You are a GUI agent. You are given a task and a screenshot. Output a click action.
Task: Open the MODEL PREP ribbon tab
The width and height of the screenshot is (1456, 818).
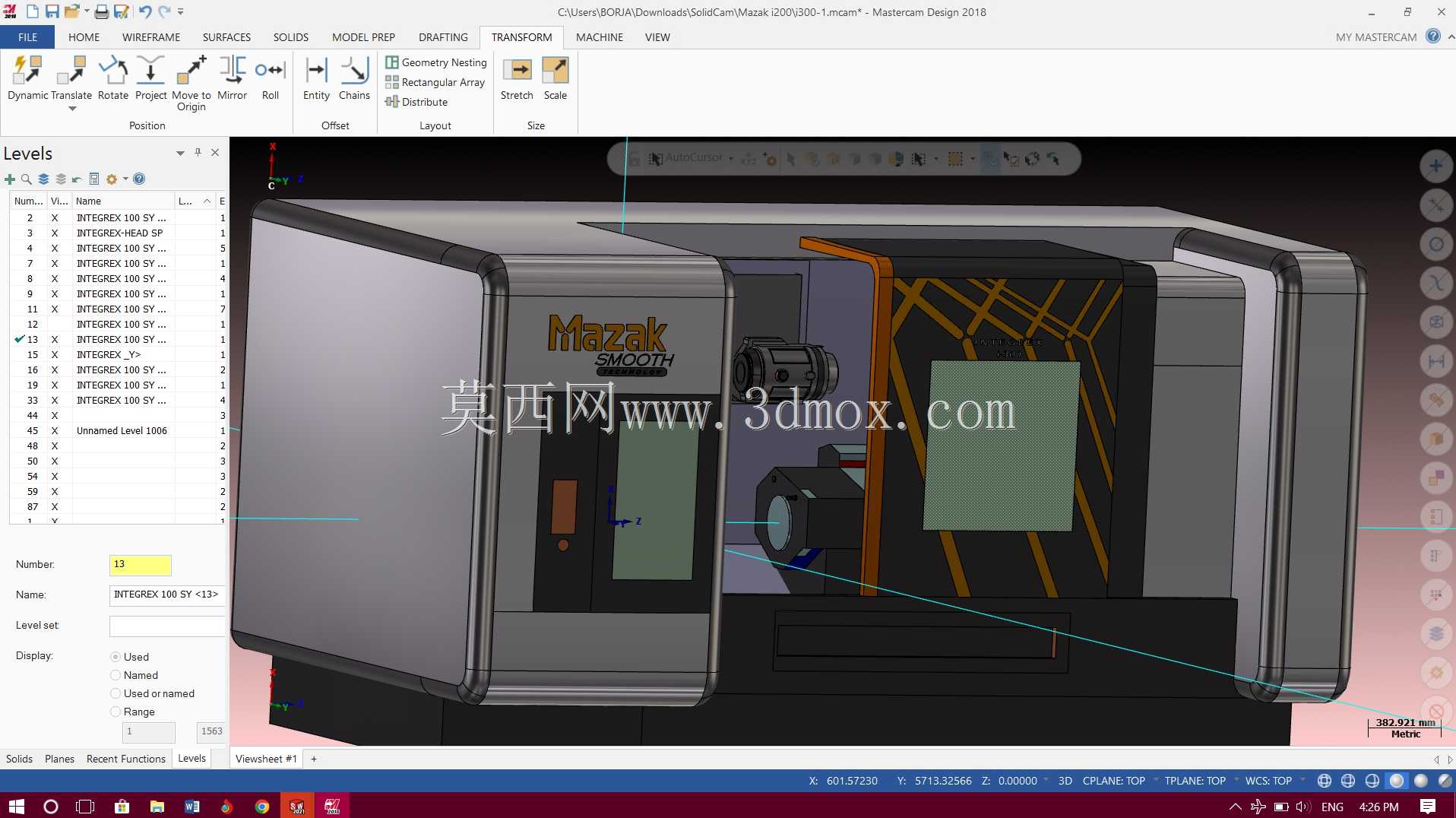[363, 37]
